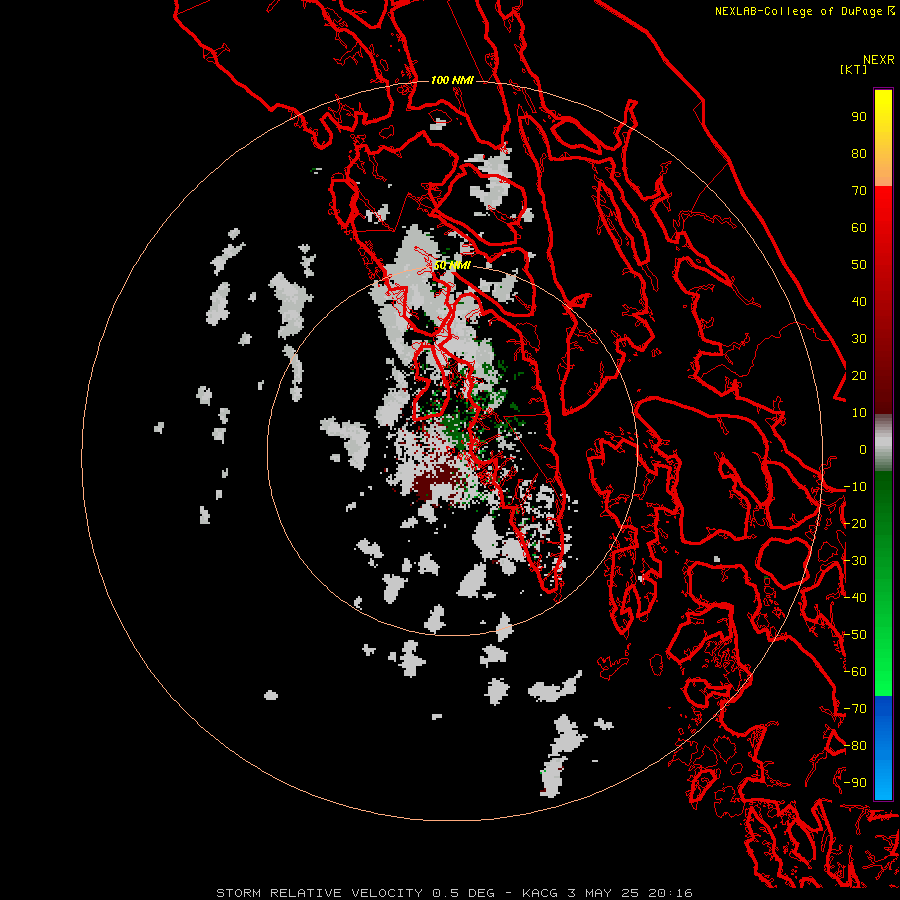
Task: Click the 20 value on the velocity scale
Action: tap(859, 376)
